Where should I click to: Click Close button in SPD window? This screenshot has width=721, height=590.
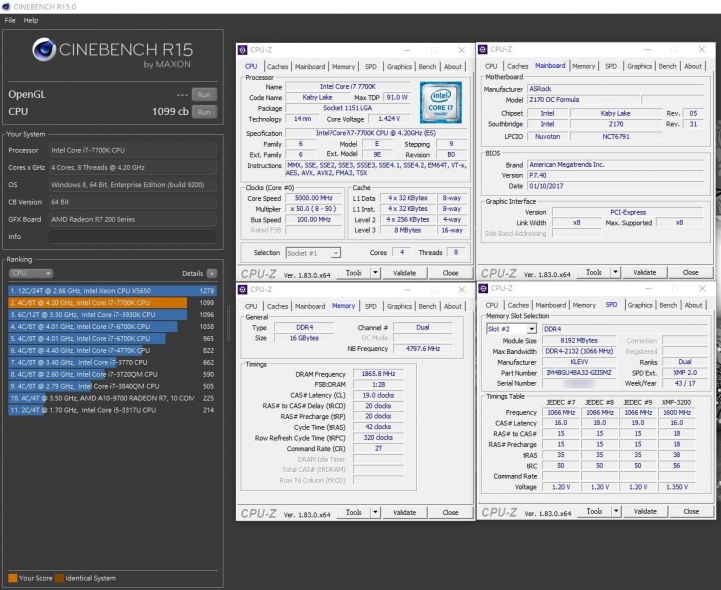pyautogui.click(x=691, y=511)
